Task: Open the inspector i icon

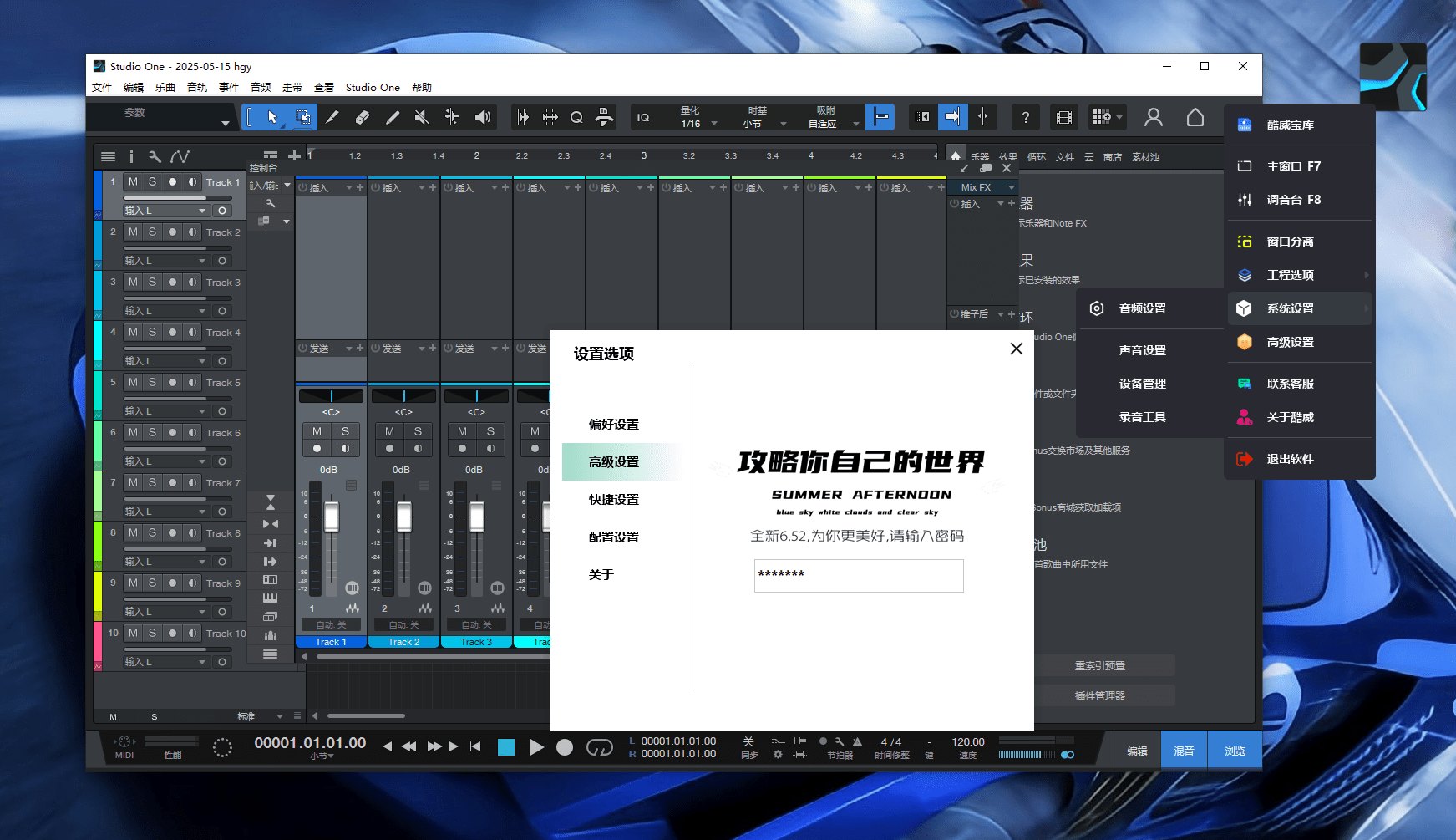Action: [x=131, y=156]
